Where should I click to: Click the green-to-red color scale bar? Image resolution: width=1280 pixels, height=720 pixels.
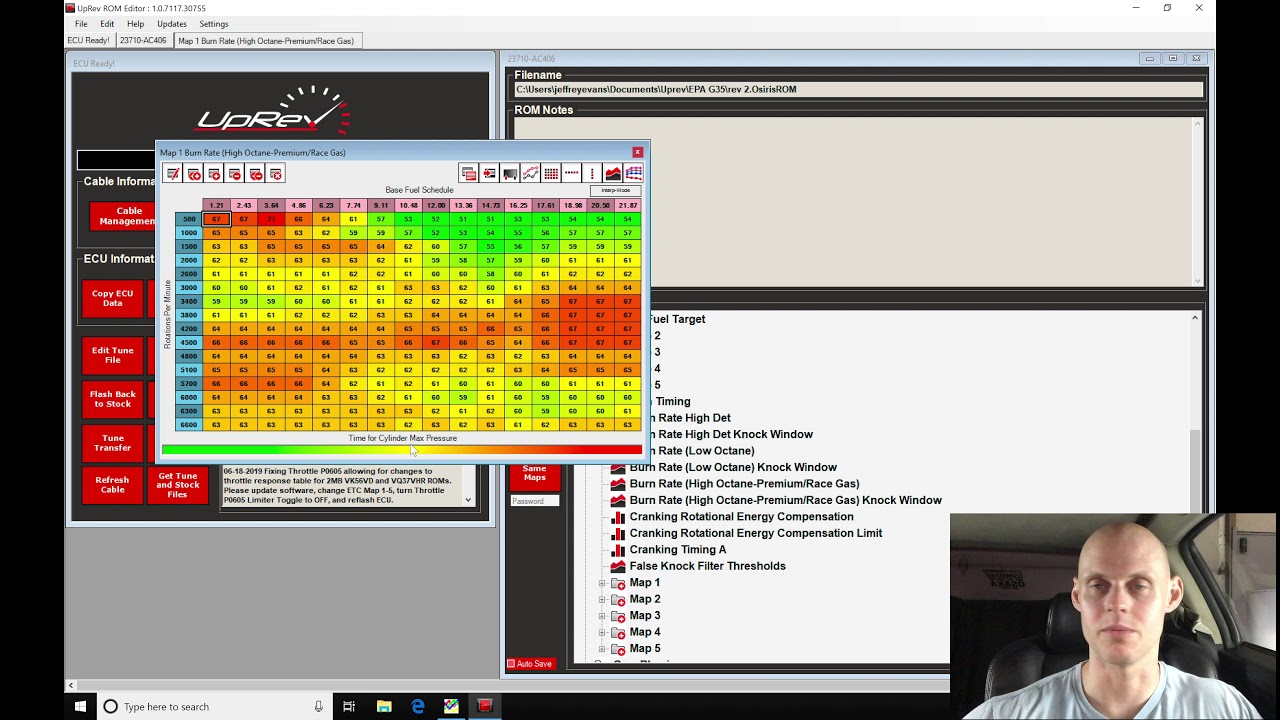coord(402,450)
